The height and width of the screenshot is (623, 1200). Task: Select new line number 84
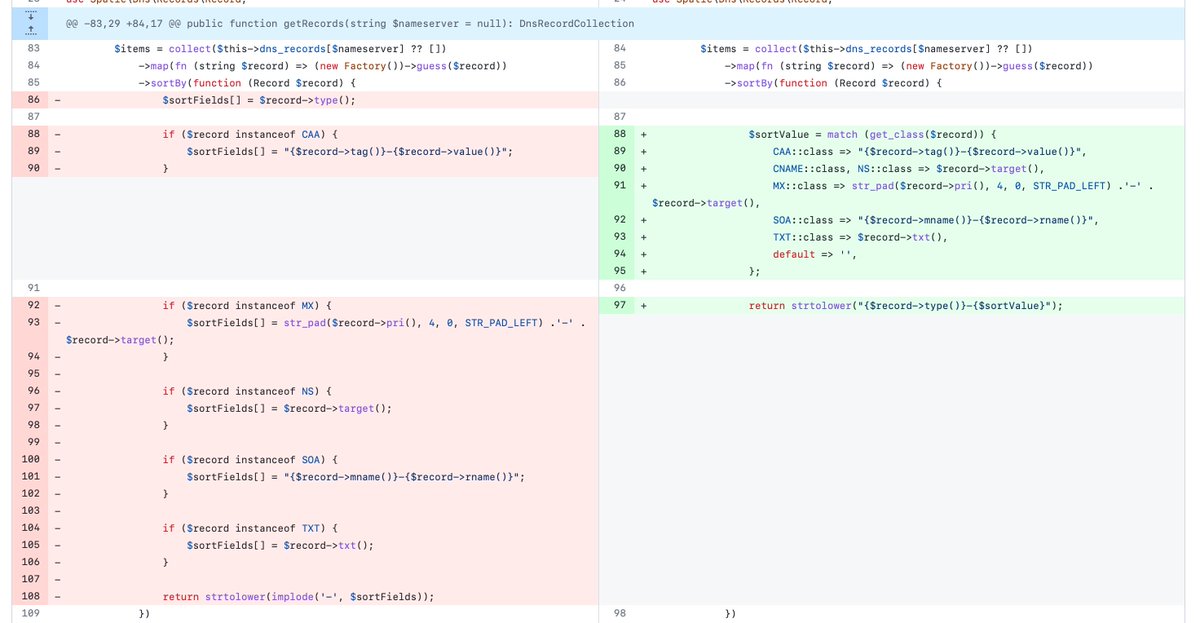pyautogui.click(x=619, y=48)
